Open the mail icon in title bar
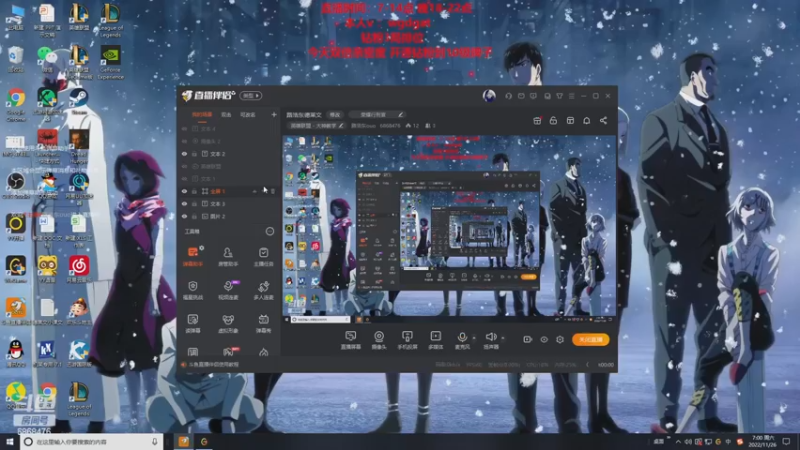 [521, 96]
